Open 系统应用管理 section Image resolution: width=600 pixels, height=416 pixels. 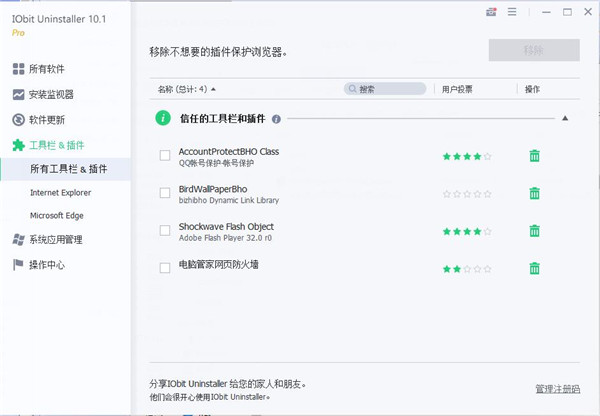pyautogui.click(x=56, y=240)
